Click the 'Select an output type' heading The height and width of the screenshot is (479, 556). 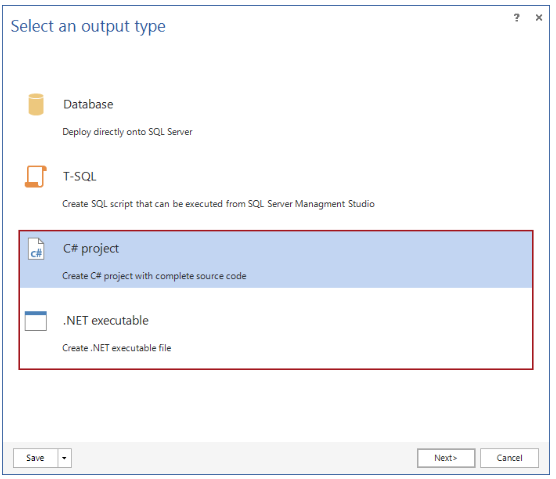tap(88, 27)
